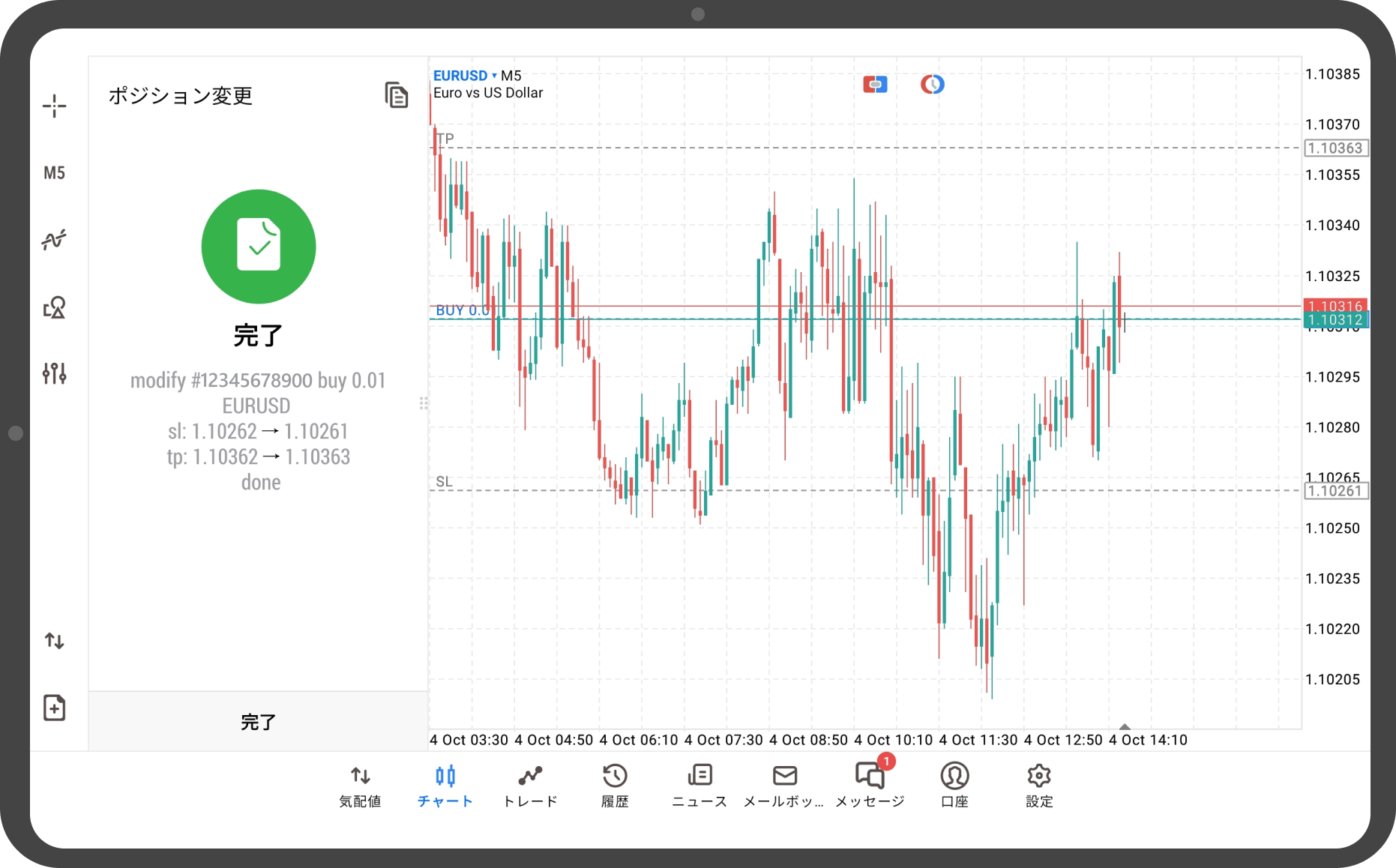Click the 1.10363 TP price tag
This screenshot has height=868, width=1396.
[x=1336, y=148]
